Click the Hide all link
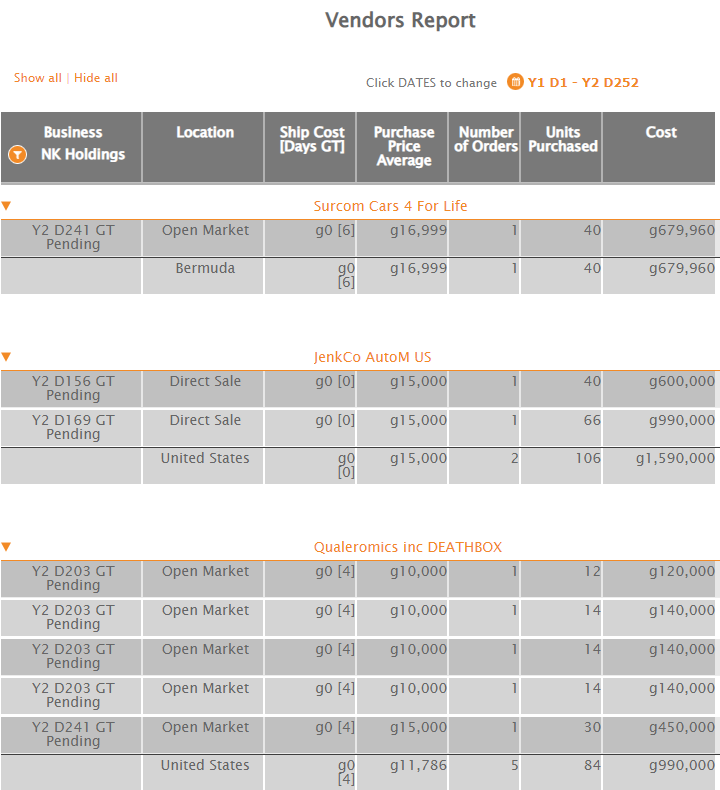720x790 pixels. (x=96, y=78)
